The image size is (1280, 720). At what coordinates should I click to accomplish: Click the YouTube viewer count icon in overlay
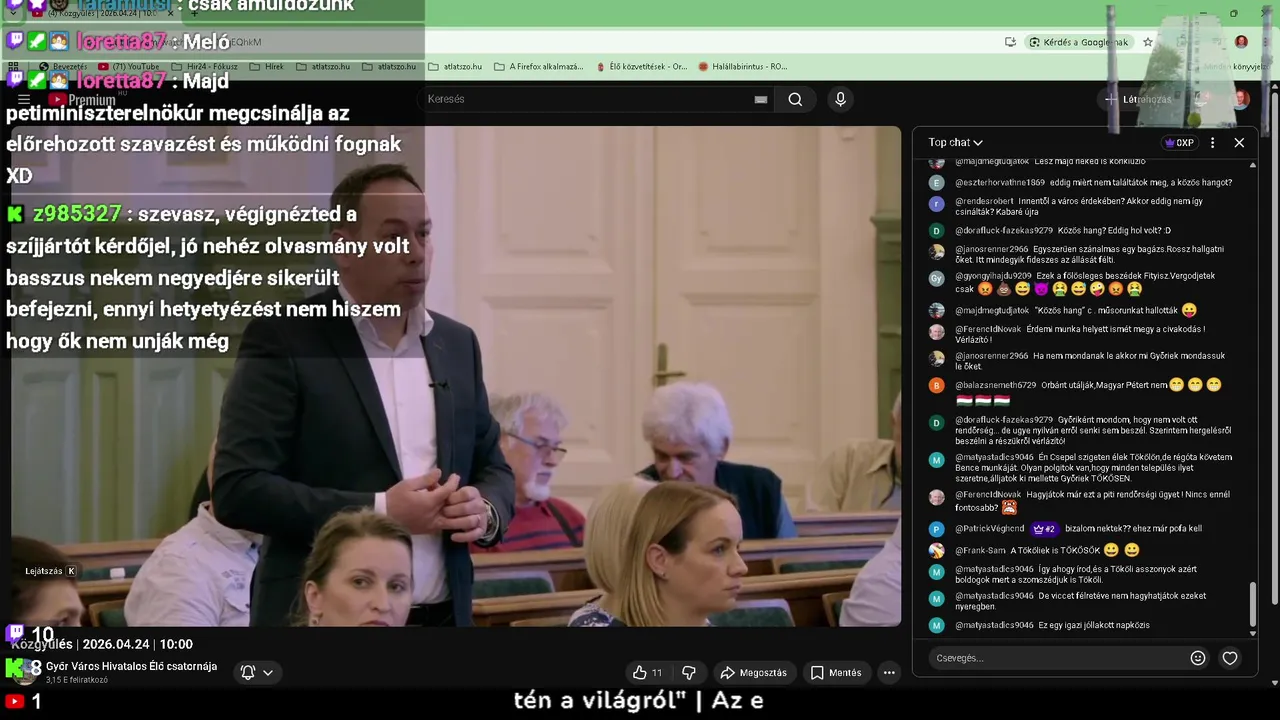(15, 702)
